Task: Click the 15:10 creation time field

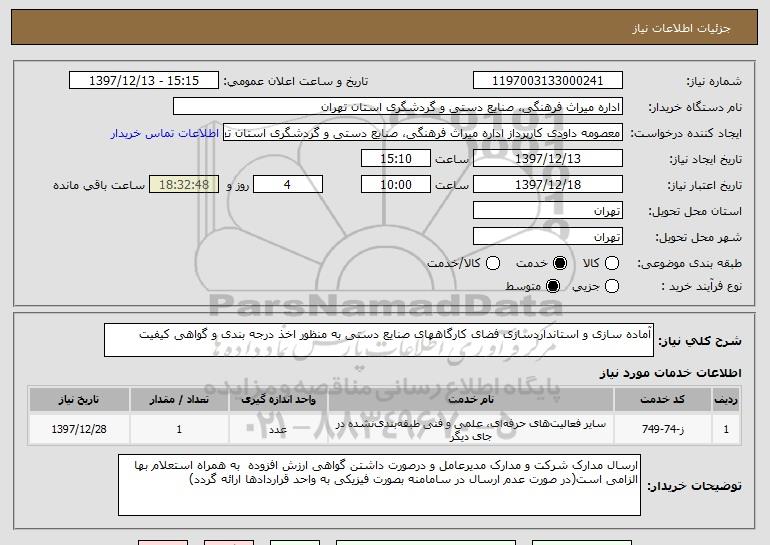Action: click(x=396, y=159)
